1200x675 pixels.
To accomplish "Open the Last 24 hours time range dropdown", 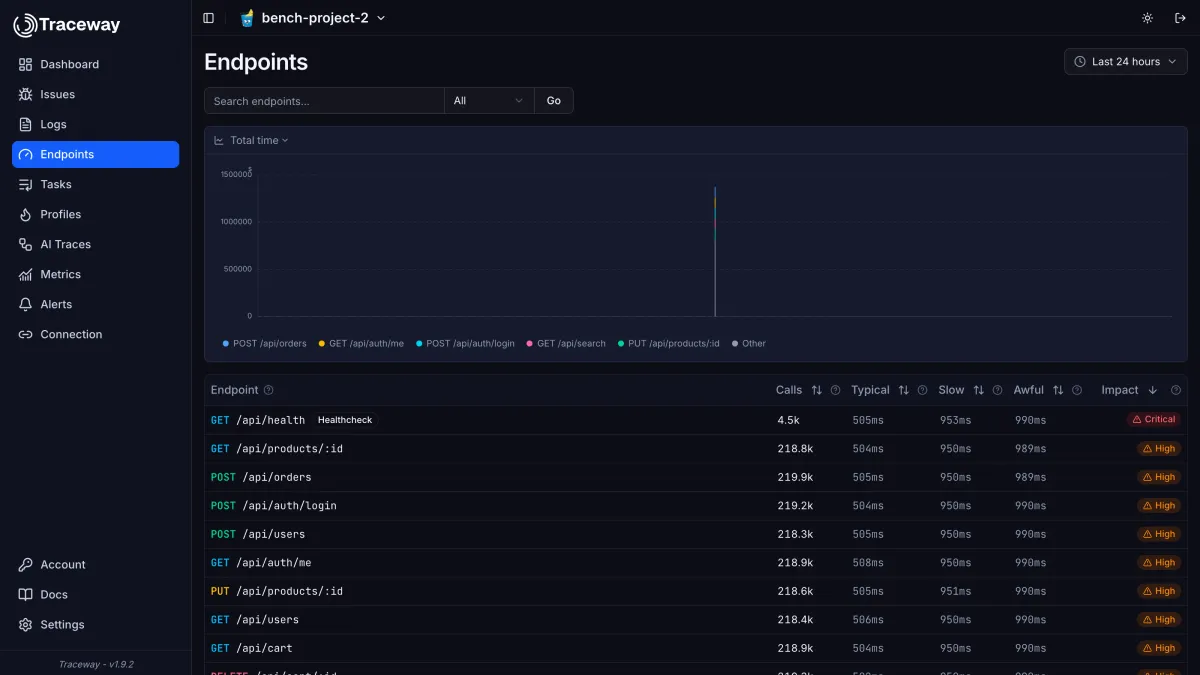I will click(x=1126, y=62).
